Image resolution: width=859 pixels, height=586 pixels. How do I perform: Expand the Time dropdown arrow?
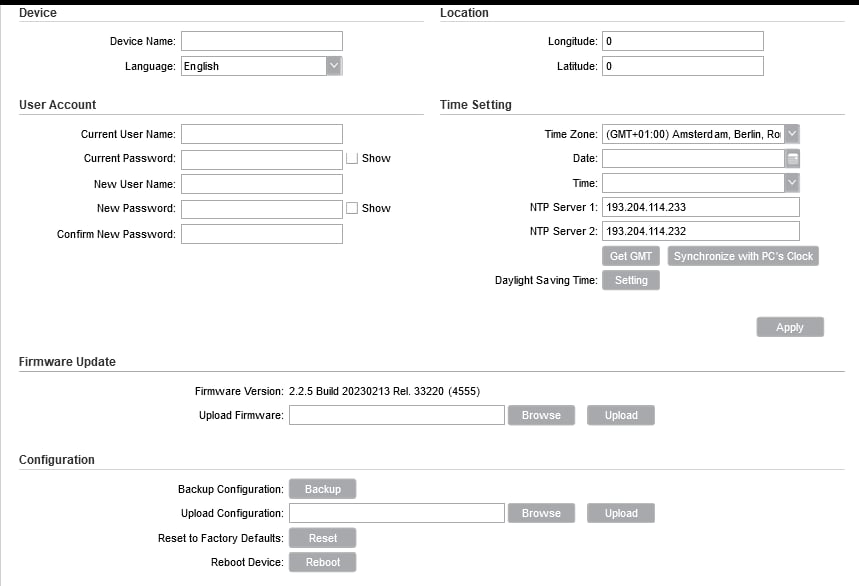pyautogui.click(x=792, y=183)
